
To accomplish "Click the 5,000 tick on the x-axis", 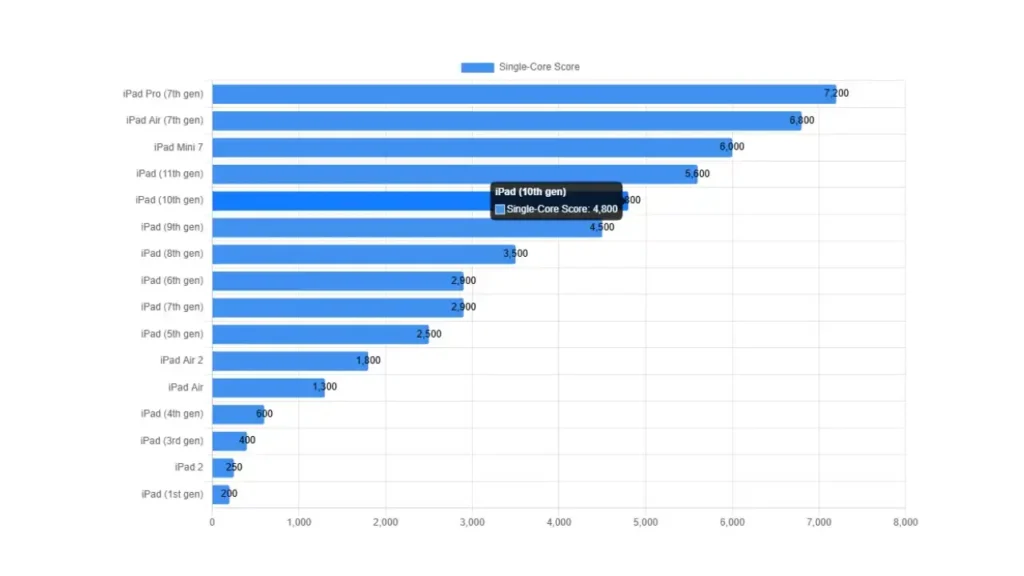I will click(x=645, y=522).
